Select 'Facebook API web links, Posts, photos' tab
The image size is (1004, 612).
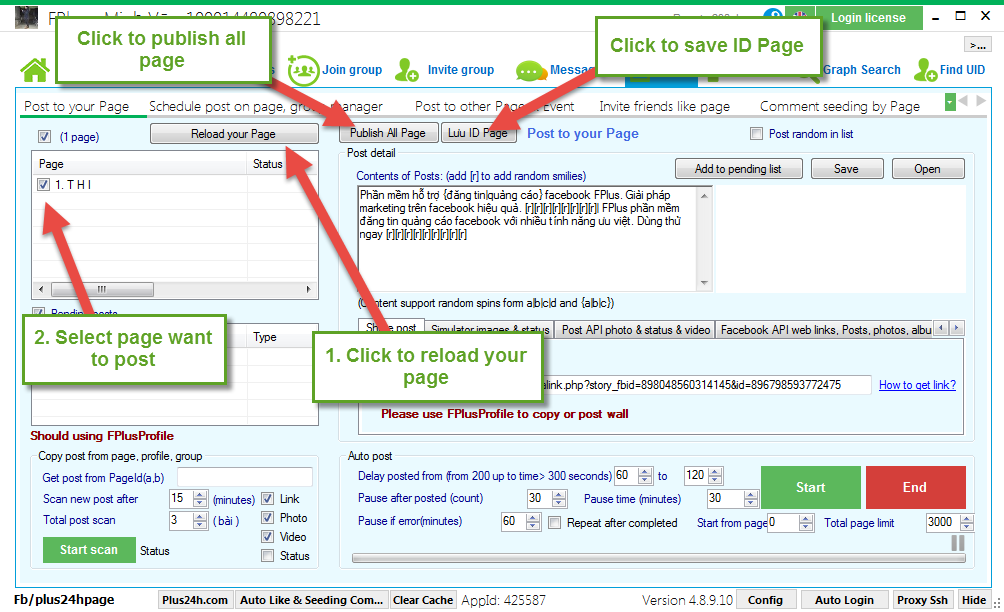coord(825,330)
